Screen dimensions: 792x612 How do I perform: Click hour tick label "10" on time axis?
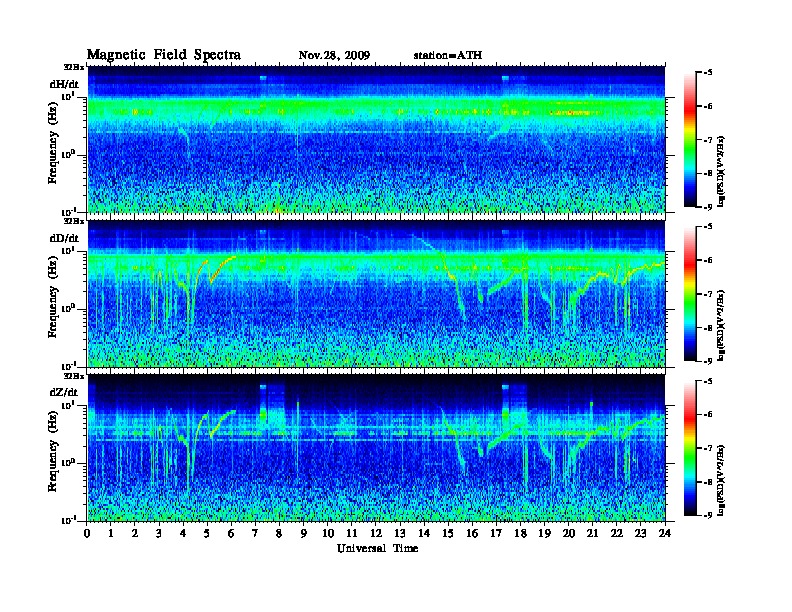coord(328,533)
